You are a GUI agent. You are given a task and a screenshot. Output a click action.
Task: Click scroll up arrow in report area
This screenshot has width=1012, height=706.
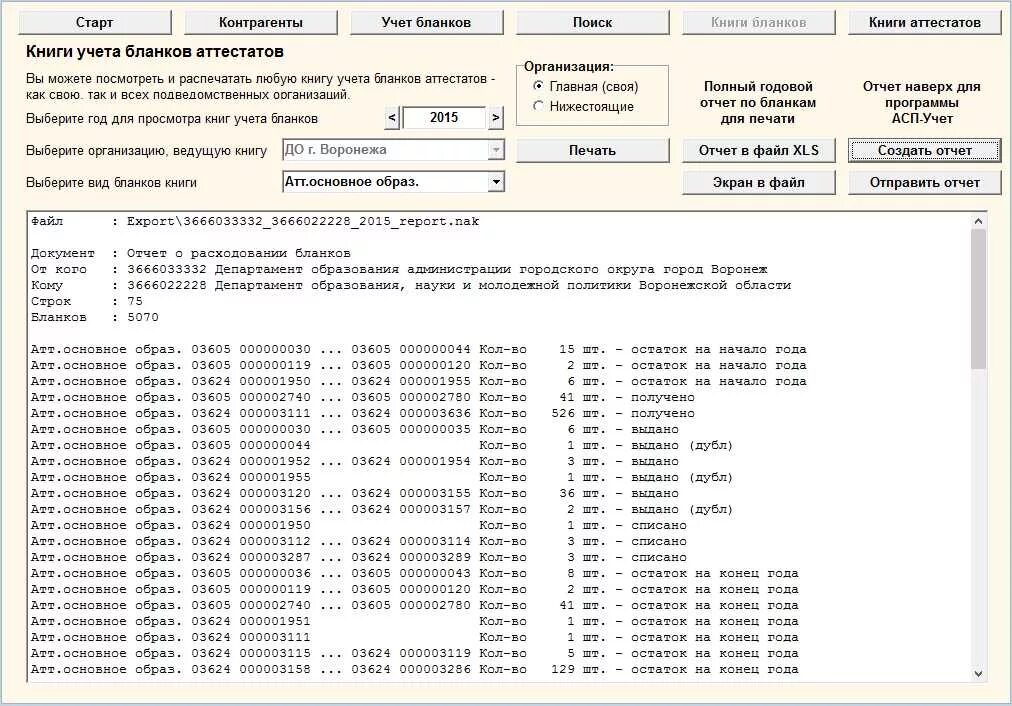(x=978, y=221)
